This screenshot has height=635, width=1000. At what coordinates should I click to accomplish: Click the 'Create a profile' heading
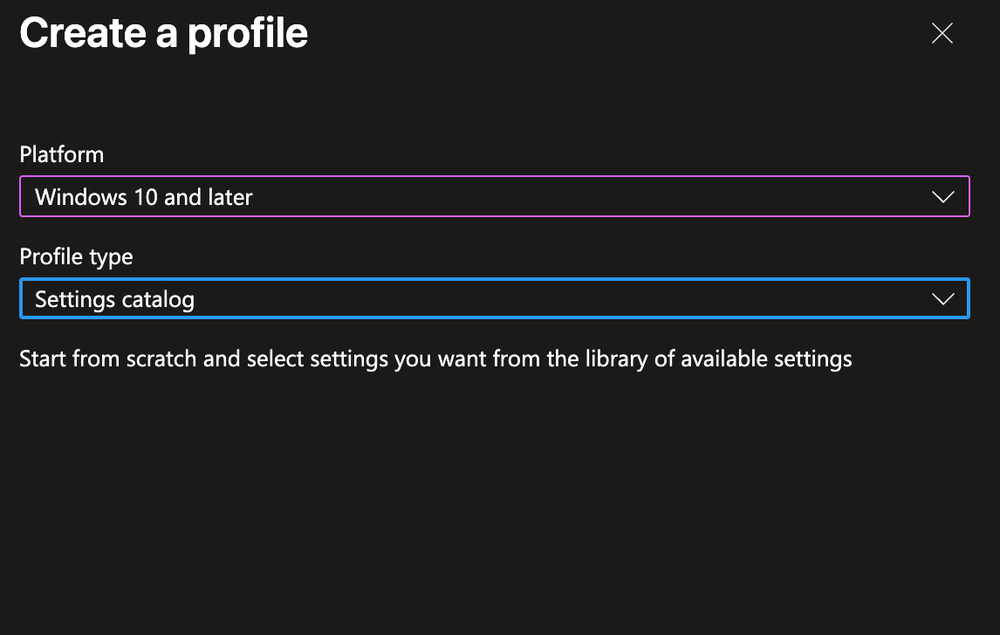tap(164, 33)
